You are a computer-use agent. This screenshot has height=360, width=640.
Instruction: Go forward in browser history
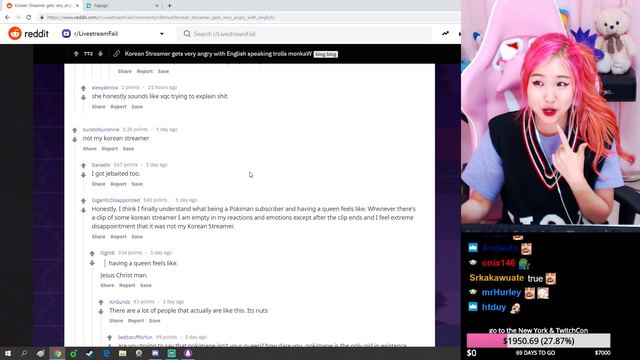pyautogui.click(x=18, y=17)
